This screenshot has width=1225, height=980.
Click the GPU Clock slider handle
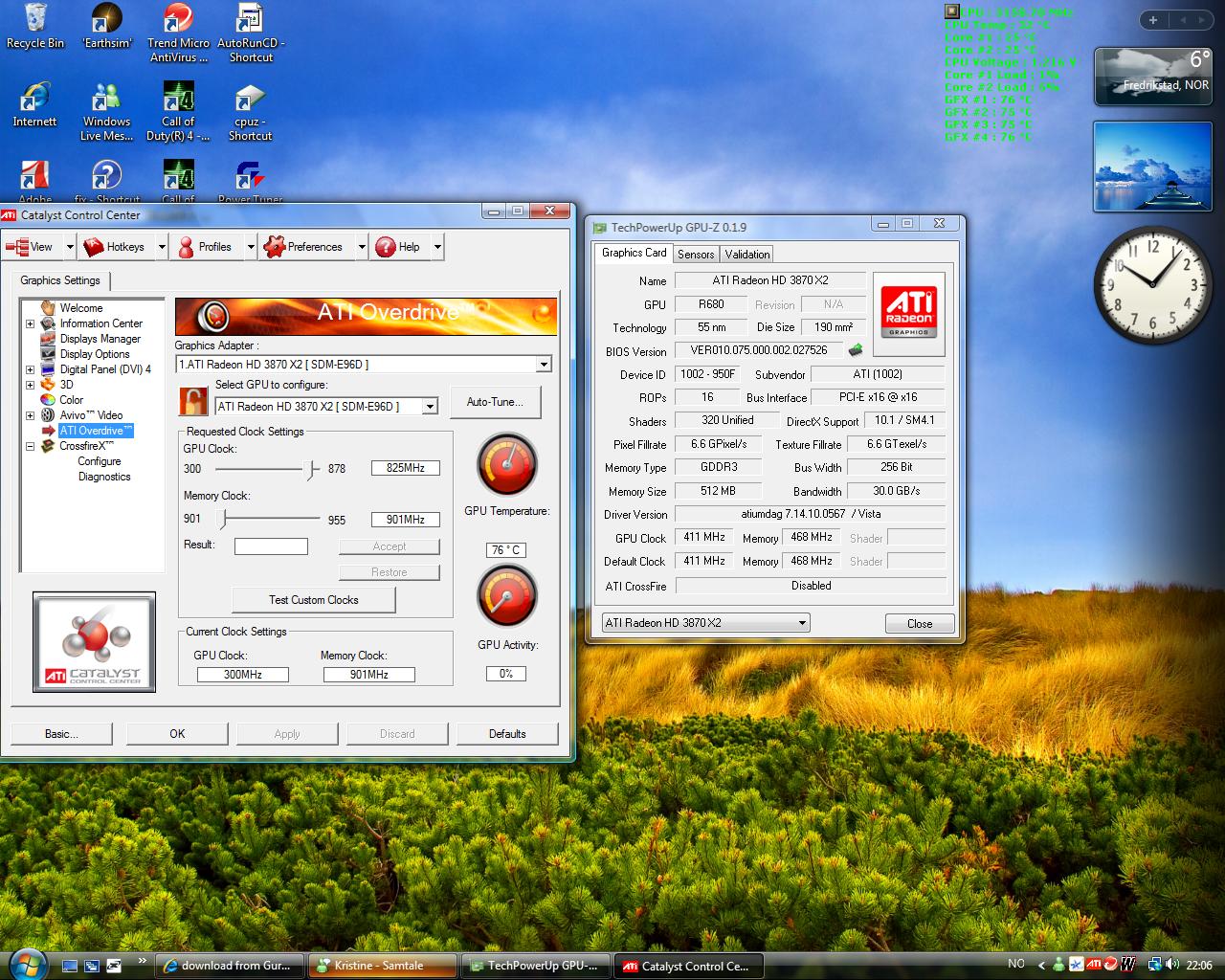point(311,469)
